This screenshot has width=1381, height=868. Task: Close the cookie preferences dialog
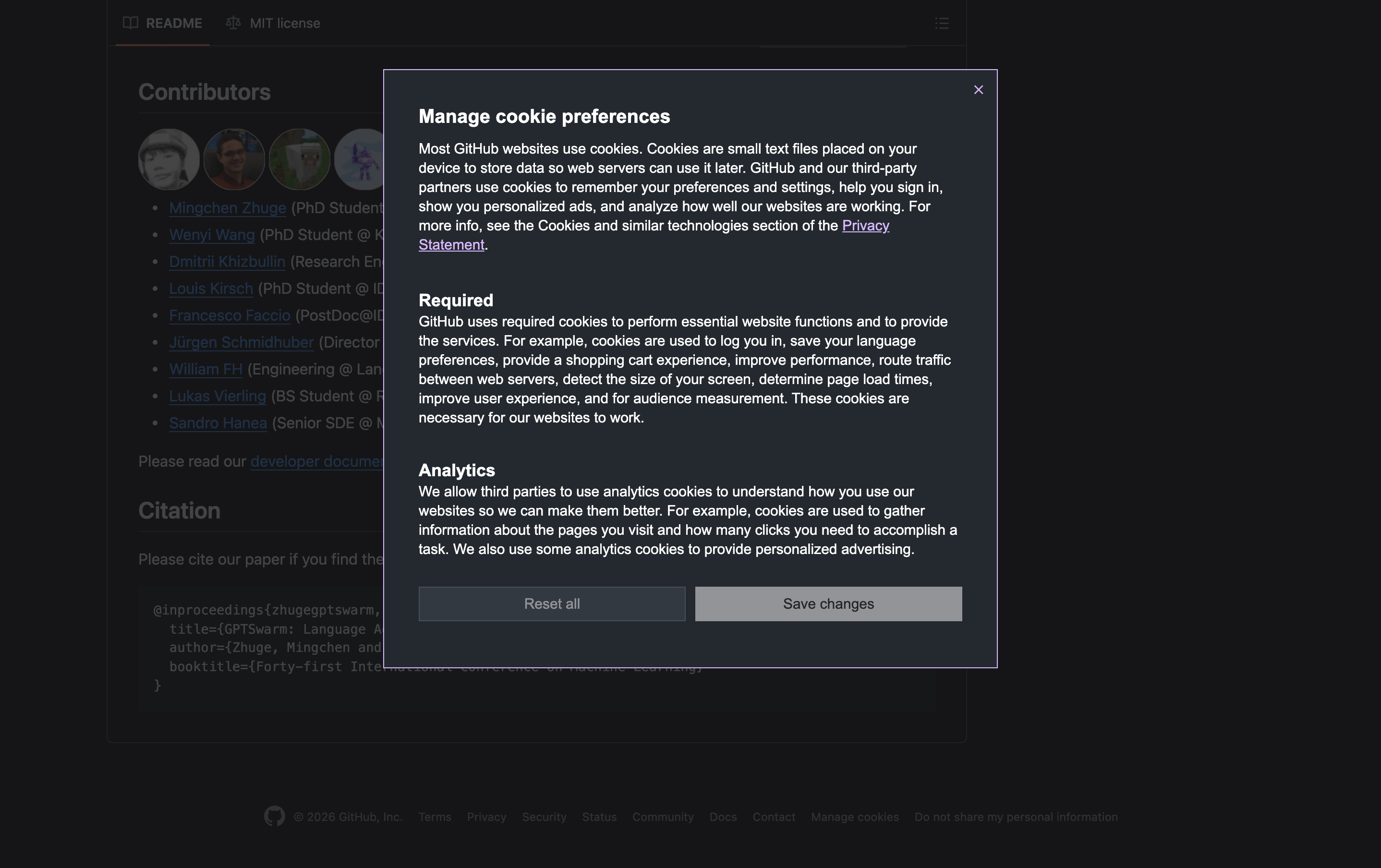tap(979, 90)
